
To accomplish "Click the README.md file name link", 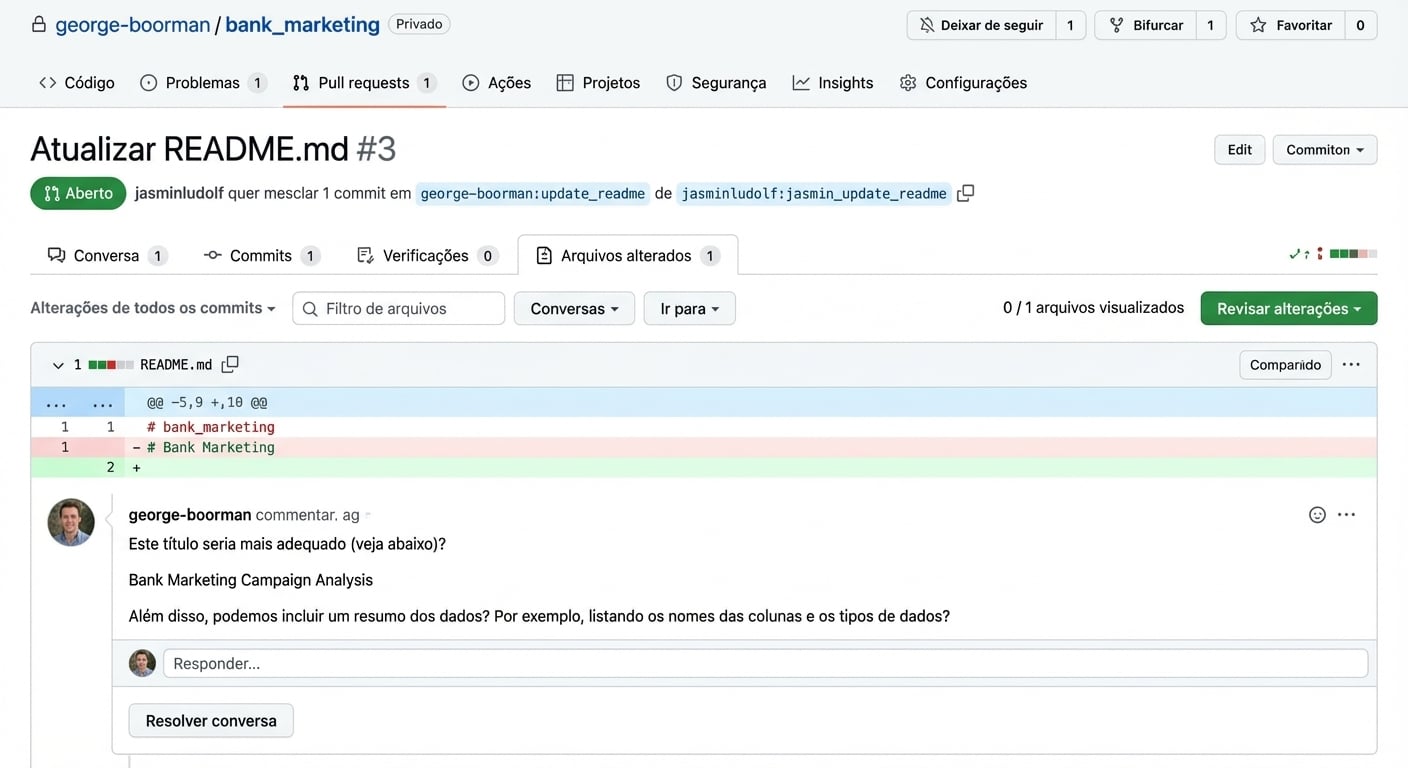I will pos(176,365).
